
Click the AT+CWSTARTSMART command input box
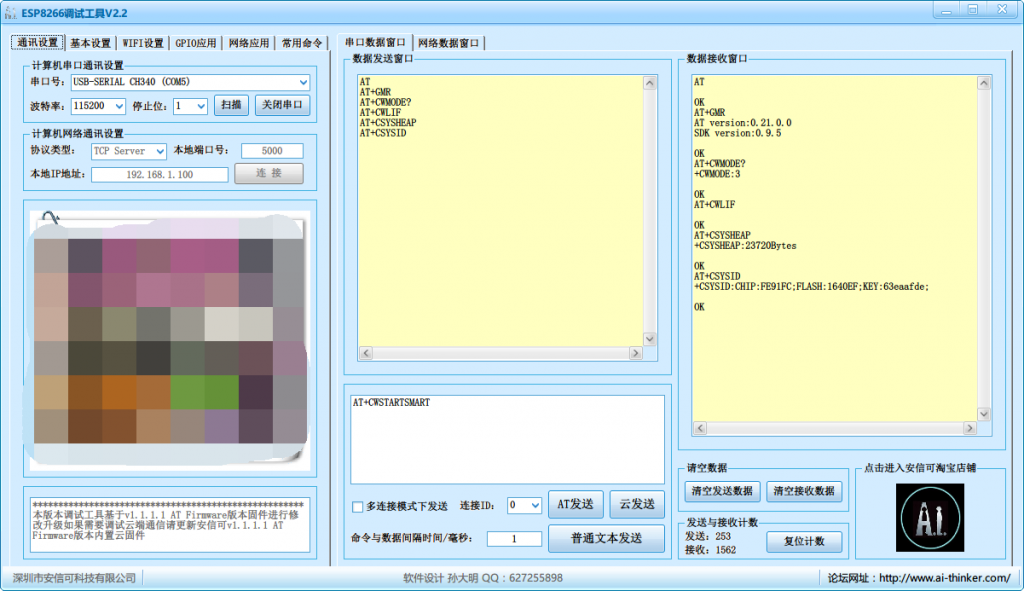pos(507,439)
